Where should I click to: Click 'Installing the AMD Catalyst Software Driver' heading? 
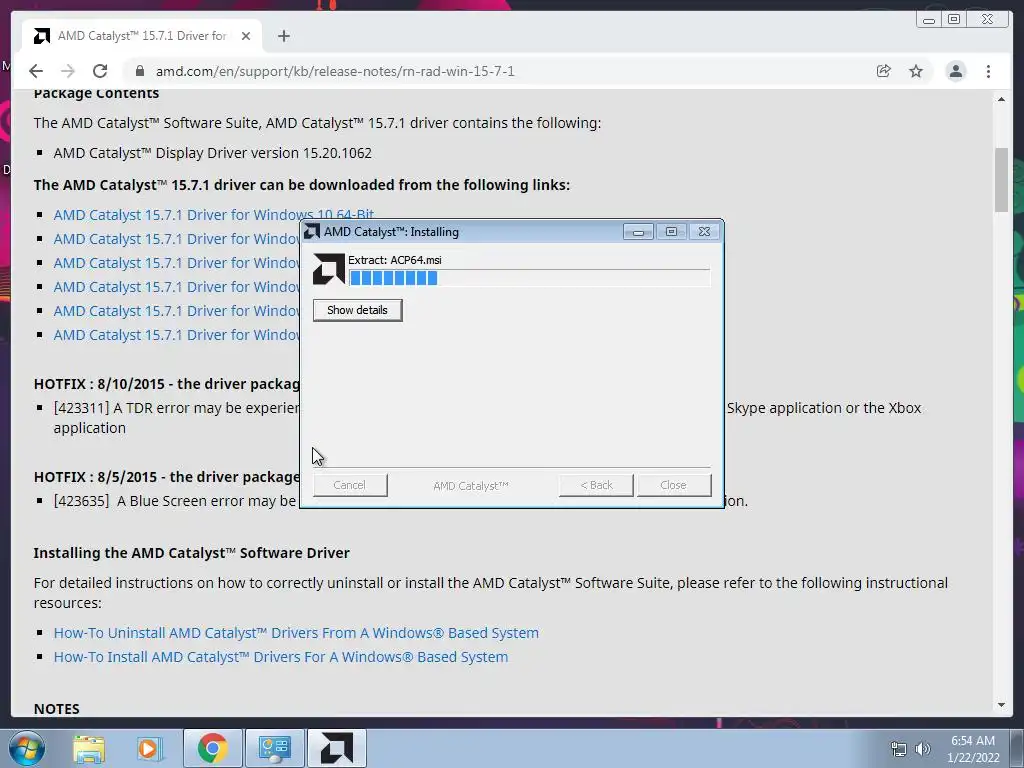coord(191,553)
